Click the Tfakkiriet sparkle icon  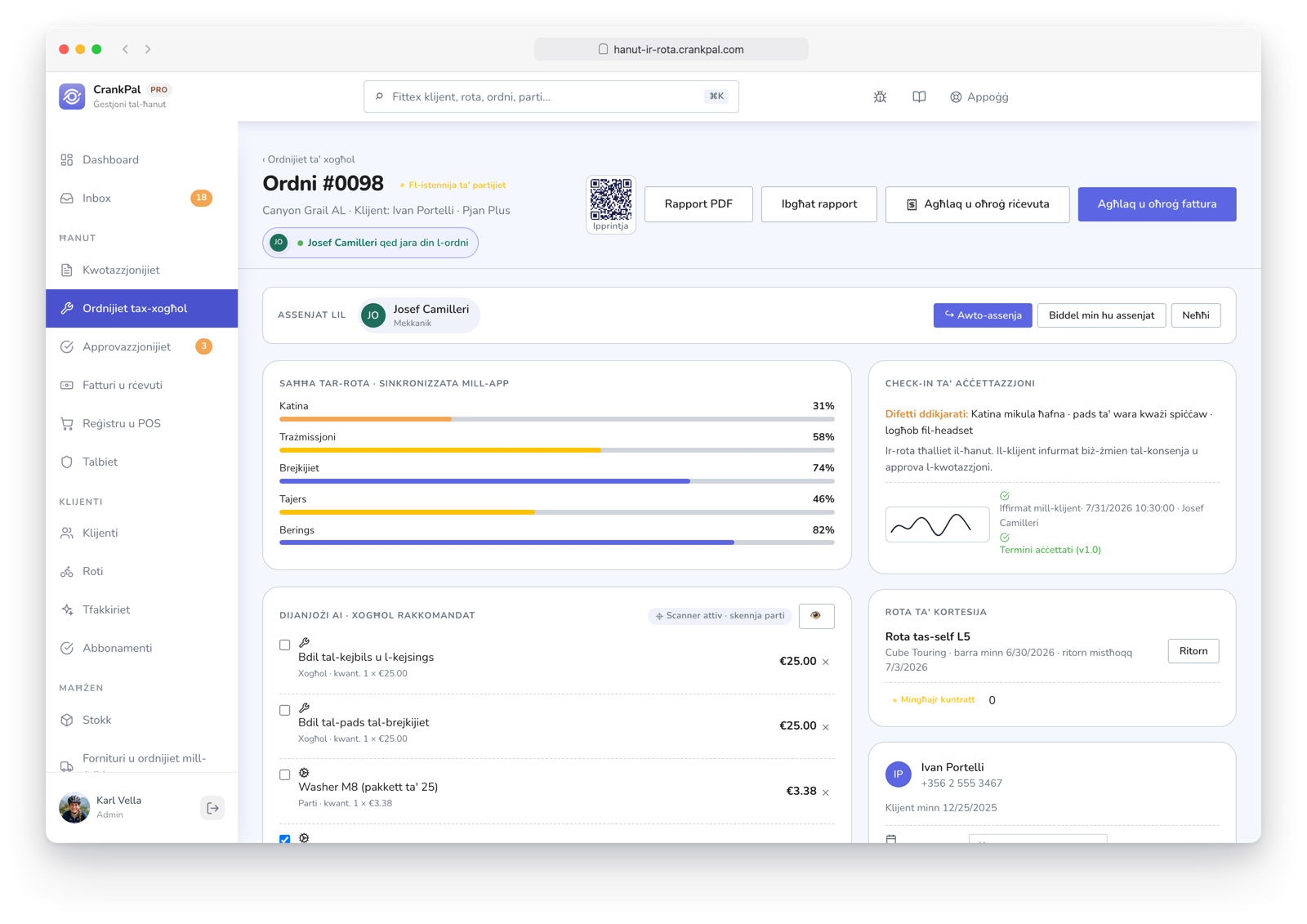67,609
